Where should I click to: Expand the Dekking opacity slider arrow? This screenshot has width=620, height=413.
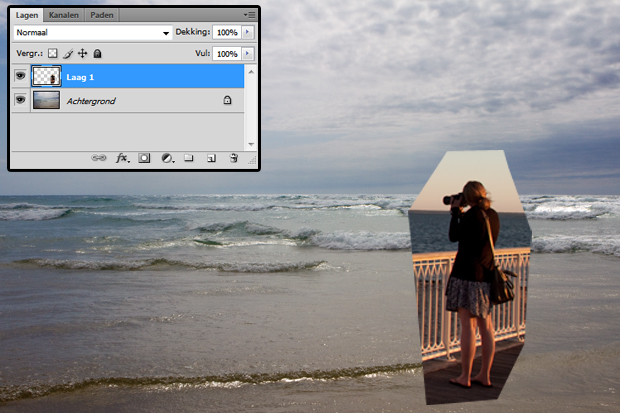click(248, 33)
